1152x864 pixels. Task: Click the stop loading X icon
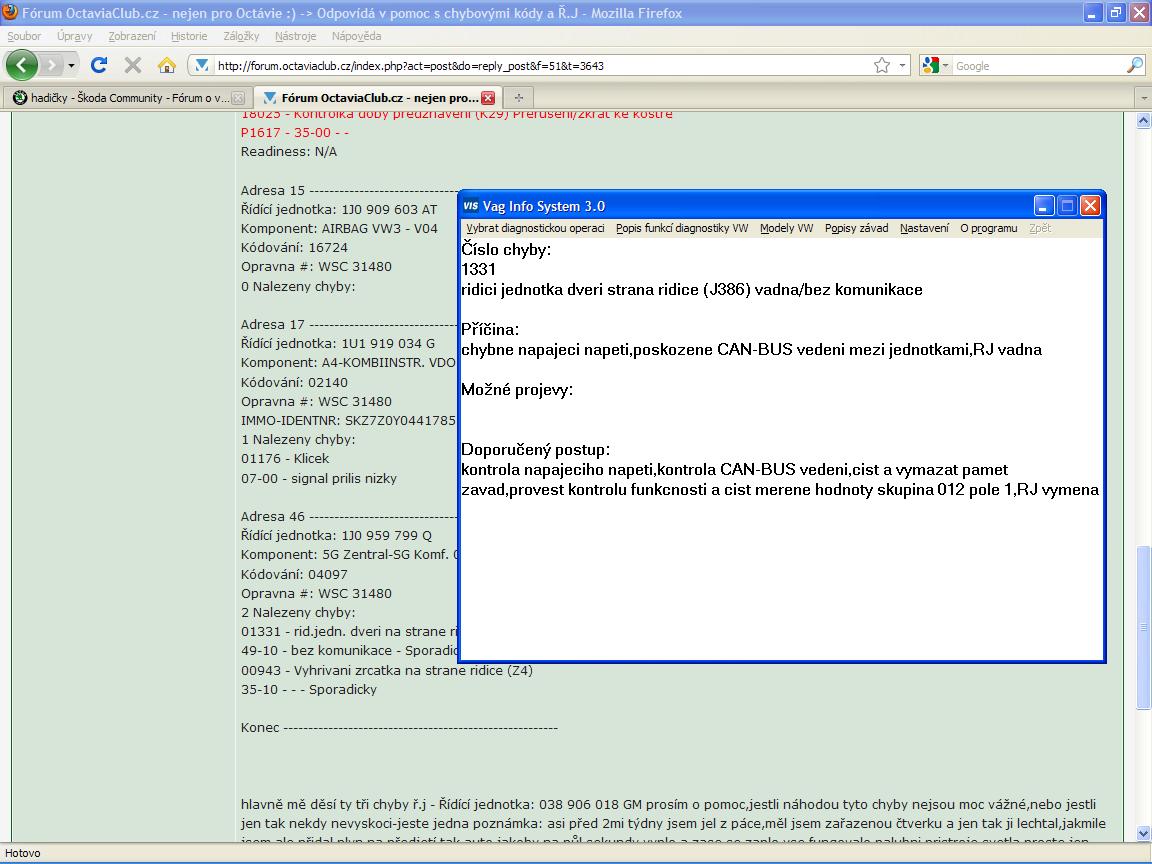click(x=132, y=65)
